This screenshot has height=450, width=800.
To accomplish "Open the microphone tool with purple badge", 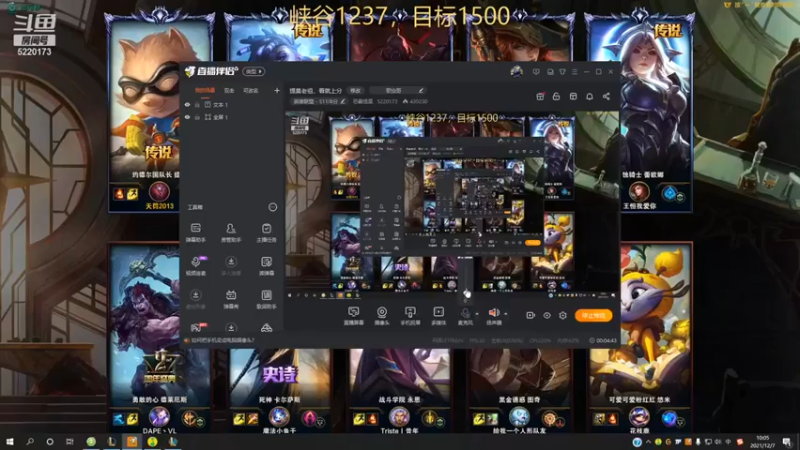I will coord(195,265).
